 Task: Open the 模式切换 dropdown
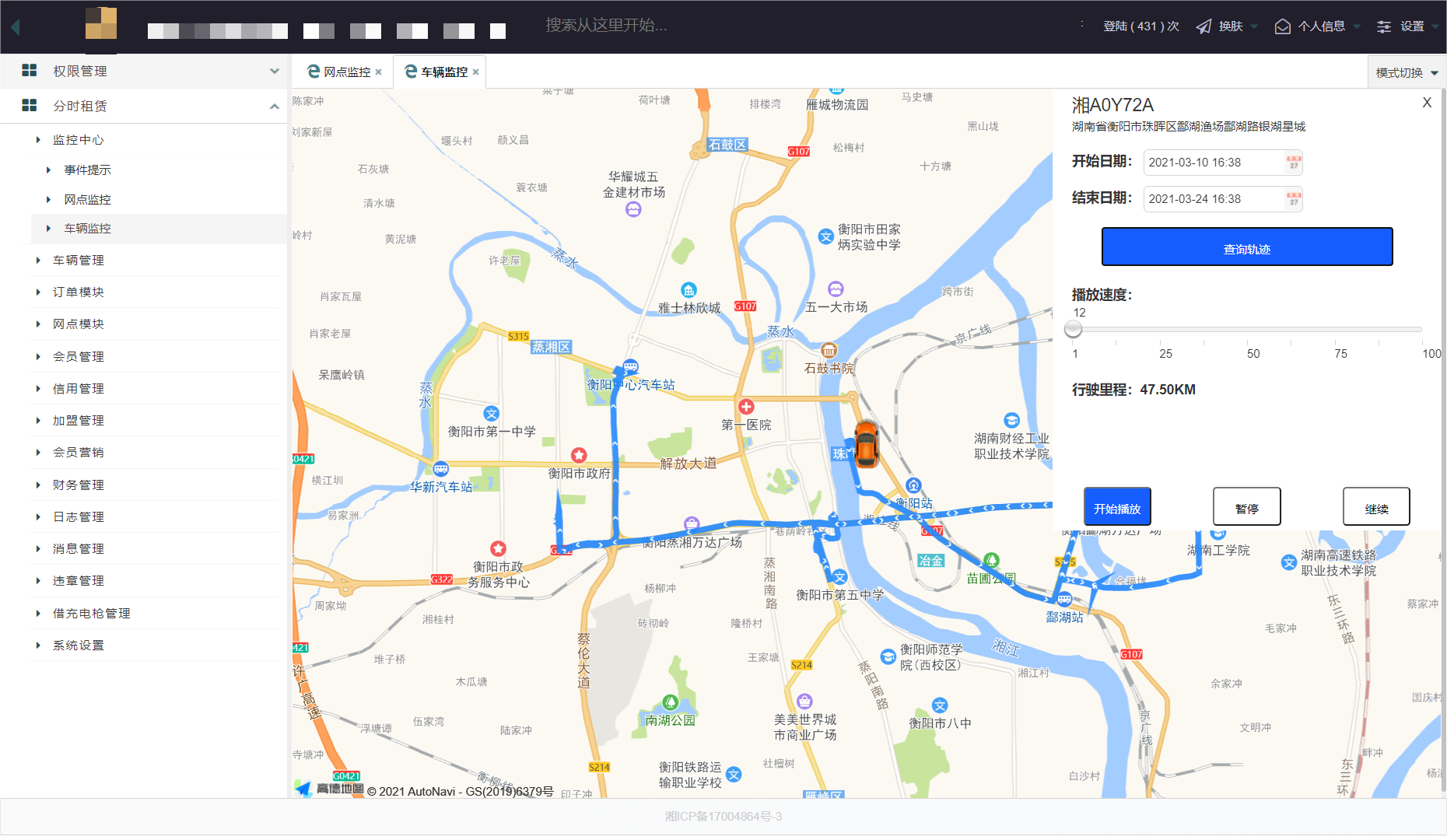pyautogui.click(x=1407, y=72)
